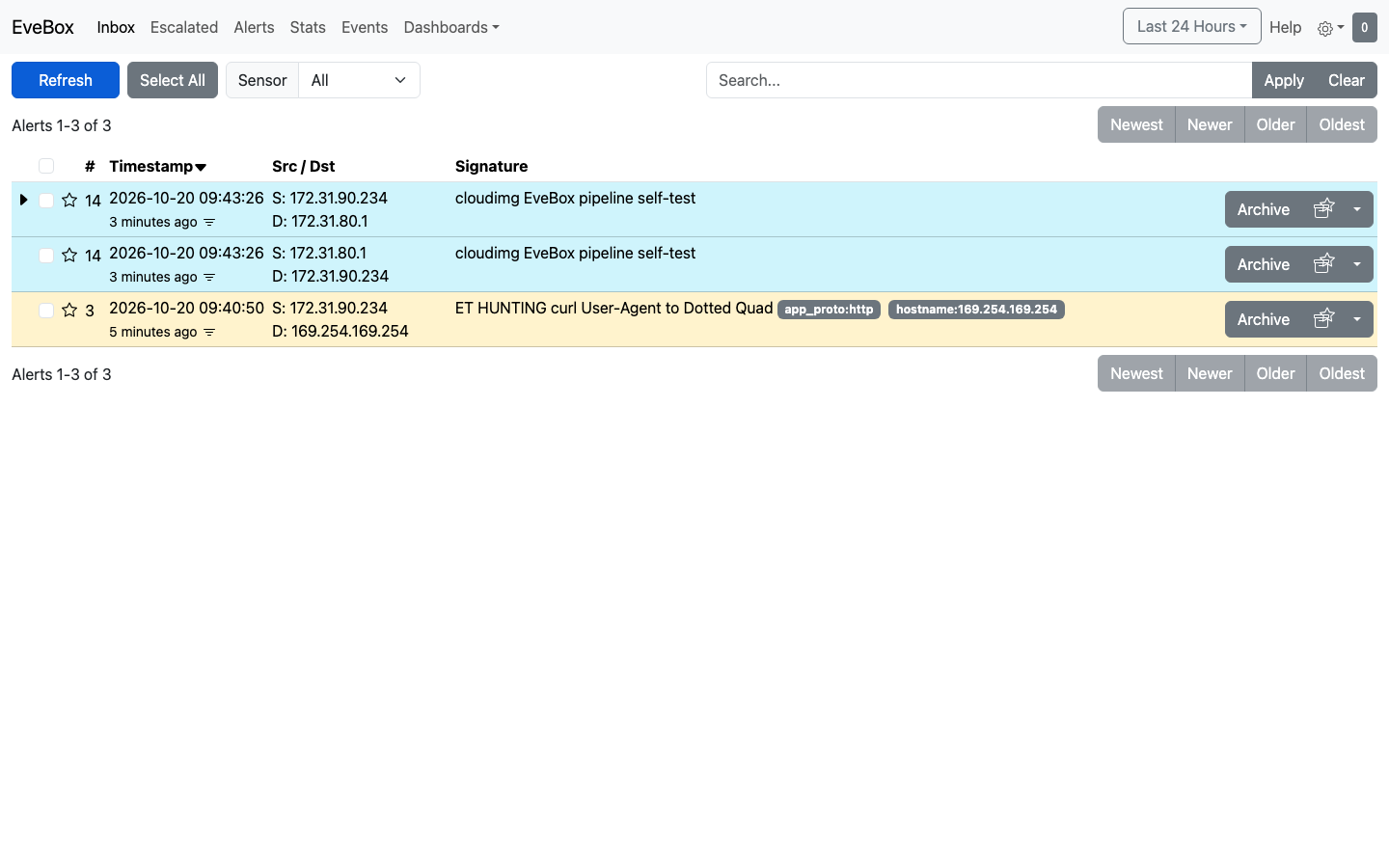Click the "ET HUNTING curl User-Agent to Dotted Quad" signature
Screen dimensions: 1389x868
[613, 308]
